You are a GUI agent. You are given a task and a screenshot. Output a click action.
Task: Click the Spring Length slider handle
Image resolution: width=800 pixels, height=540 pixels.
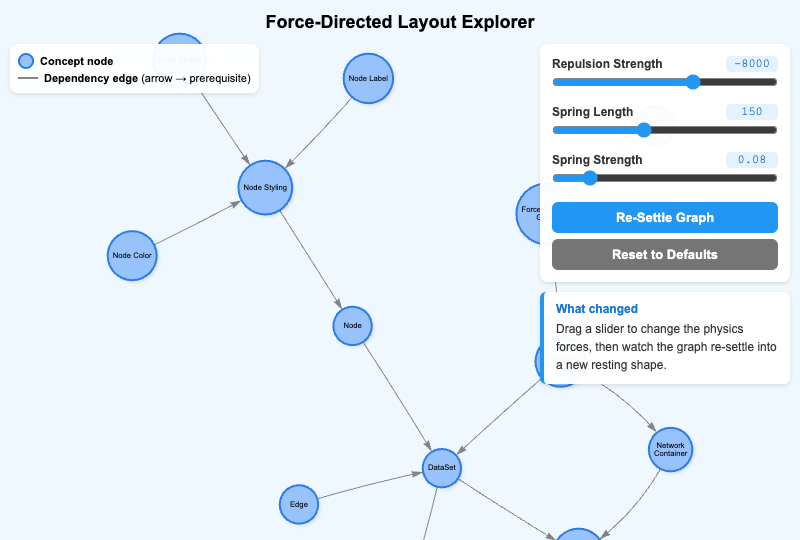click(x=644, y=130)
